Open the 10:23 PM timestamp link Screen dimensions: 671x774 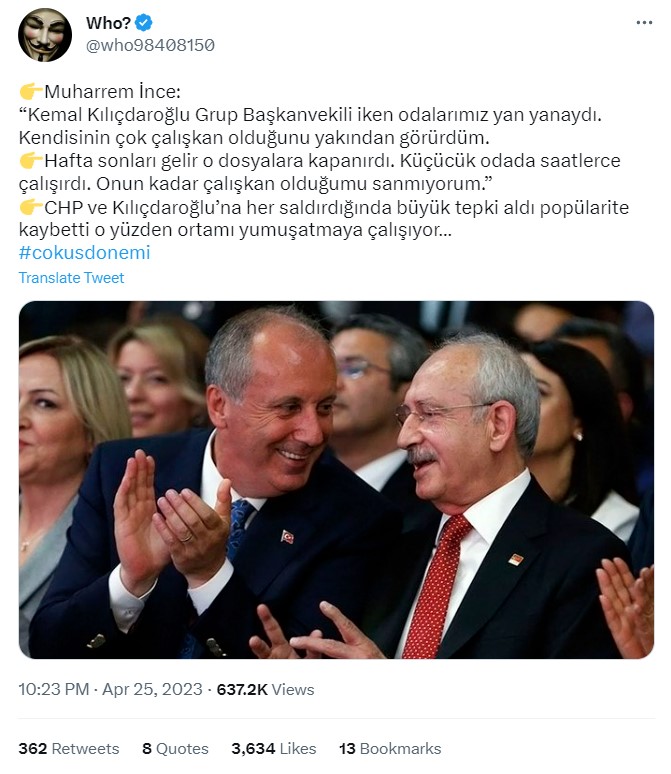[x=54, y=689]
